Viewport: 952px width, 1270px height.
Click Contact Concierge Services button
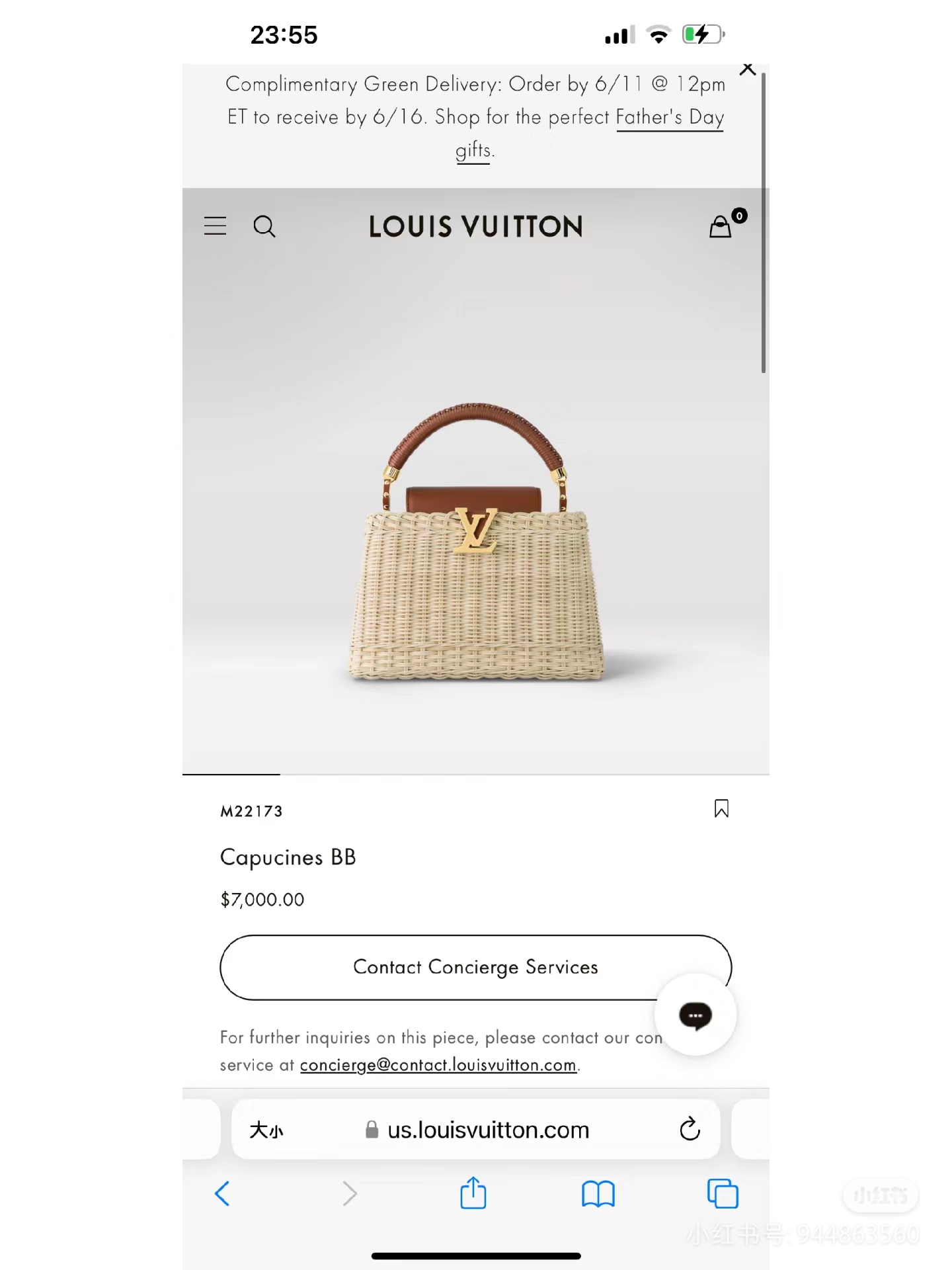coord(476,967)
